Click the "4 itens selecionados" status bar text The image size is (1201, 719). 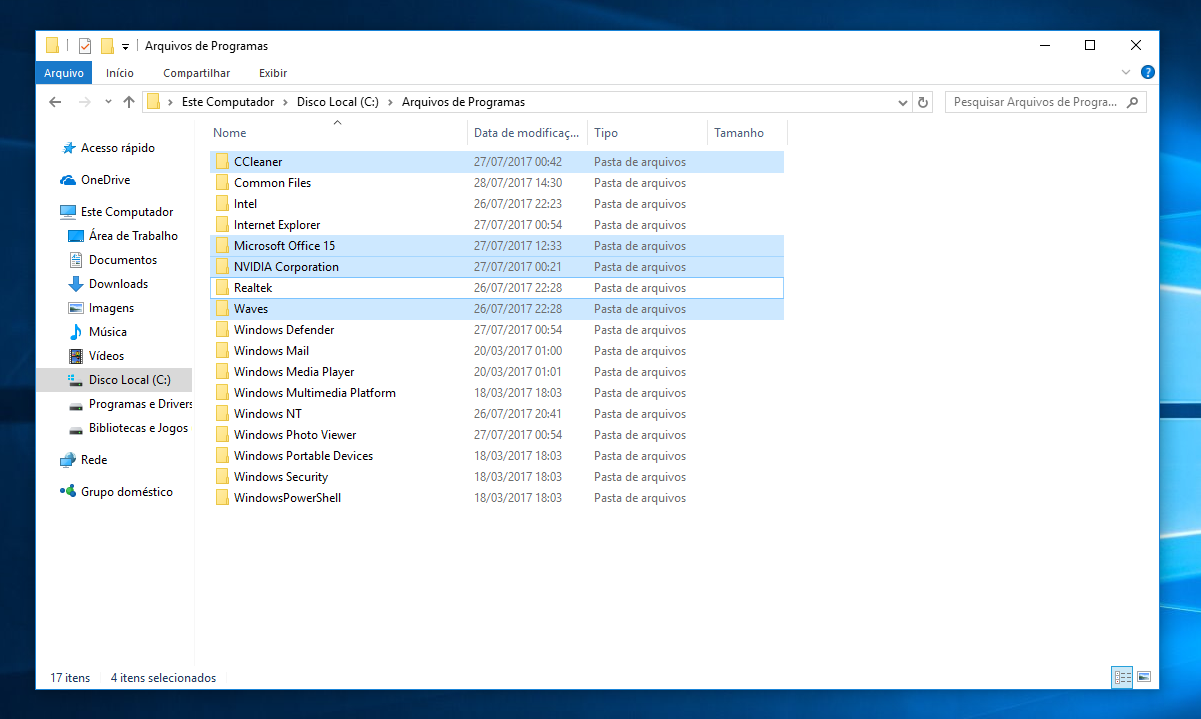163,678
